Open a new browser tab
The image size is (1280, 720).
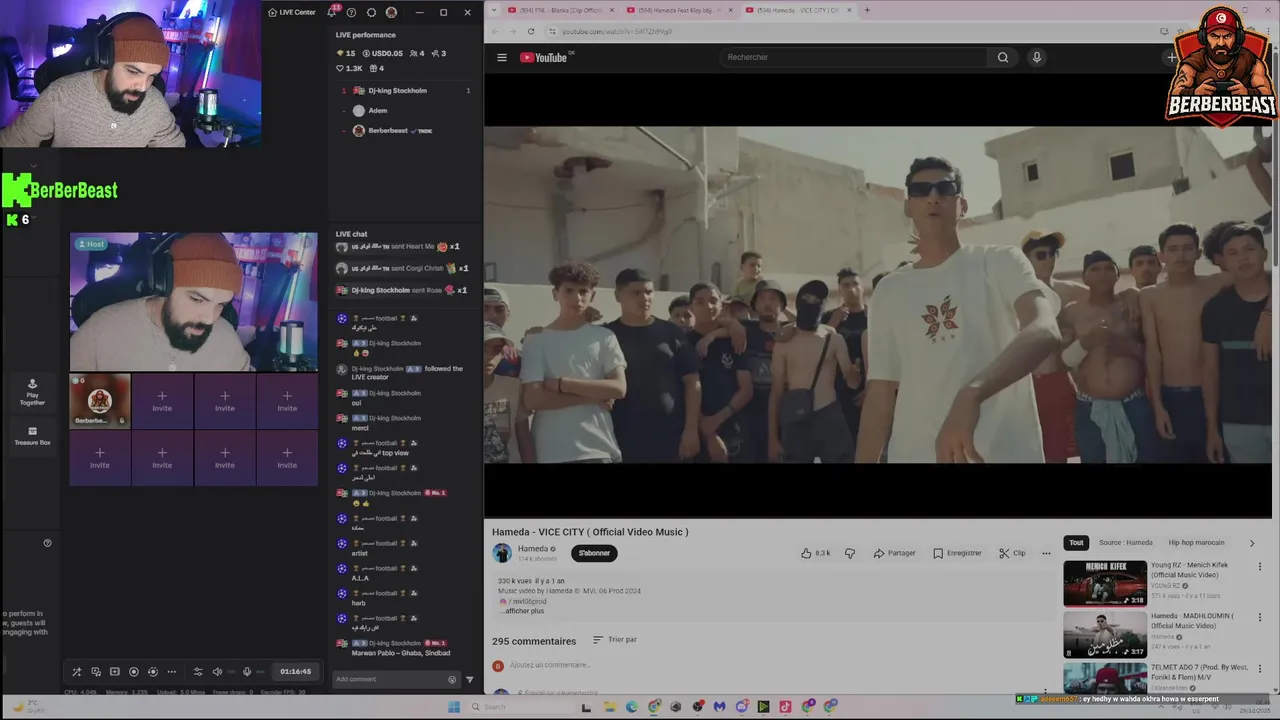click(867, 10)
